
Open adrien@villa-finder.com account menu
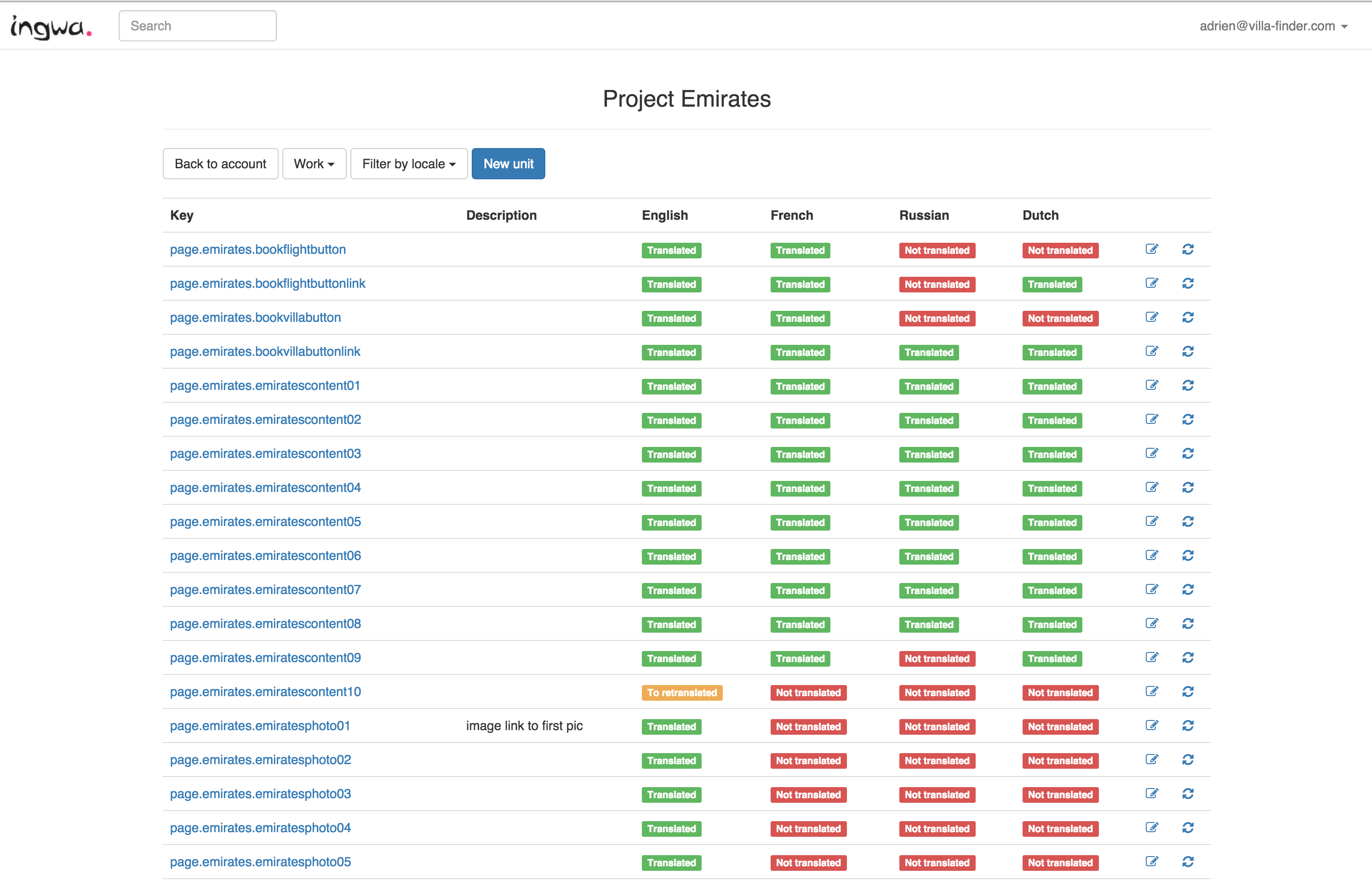click(x=1273, y=26)
